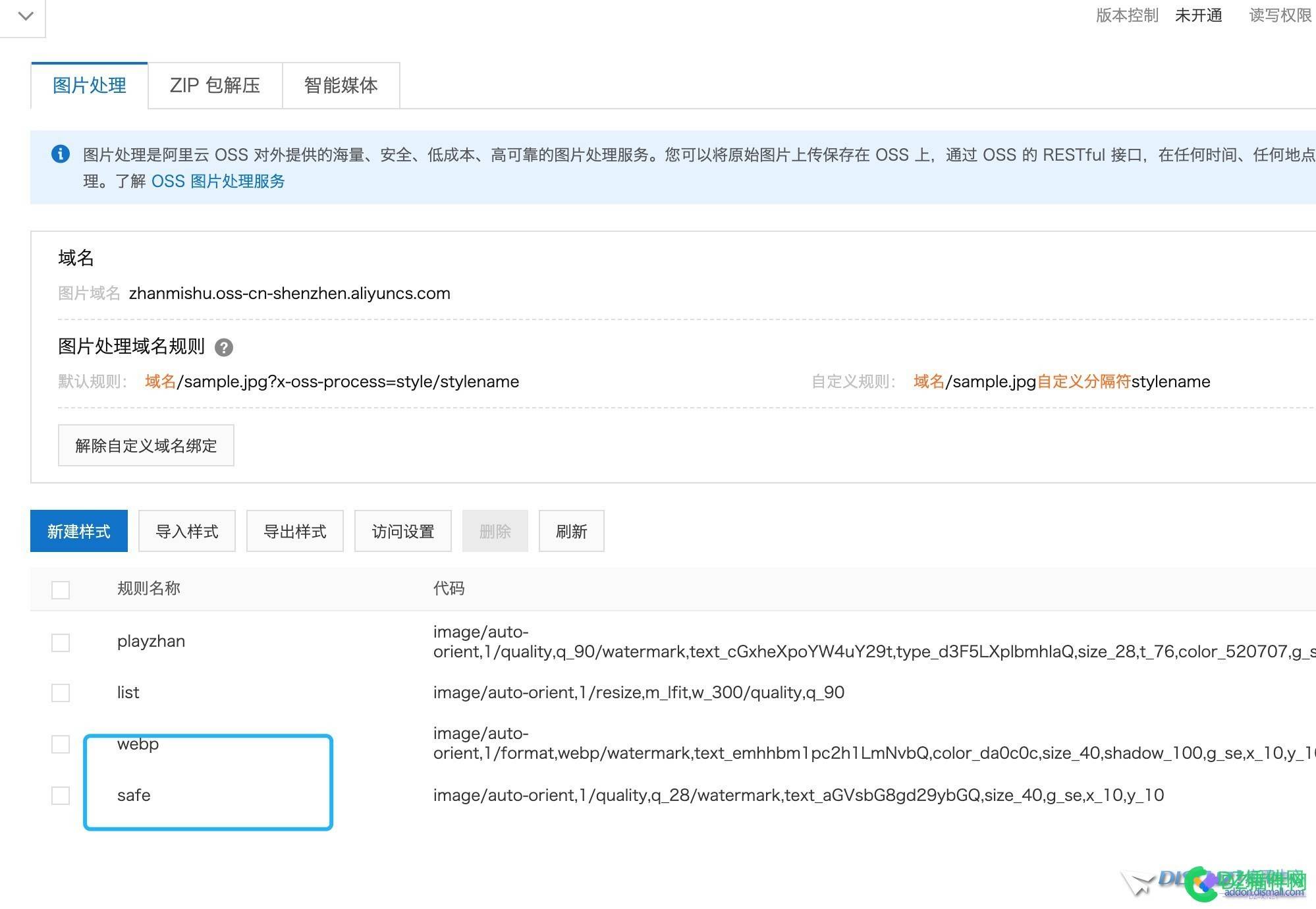Viewport: 1316px width, 909px height.
Task: Click the help icon beside 图片处理域名规则
Action: click(224, 347)
